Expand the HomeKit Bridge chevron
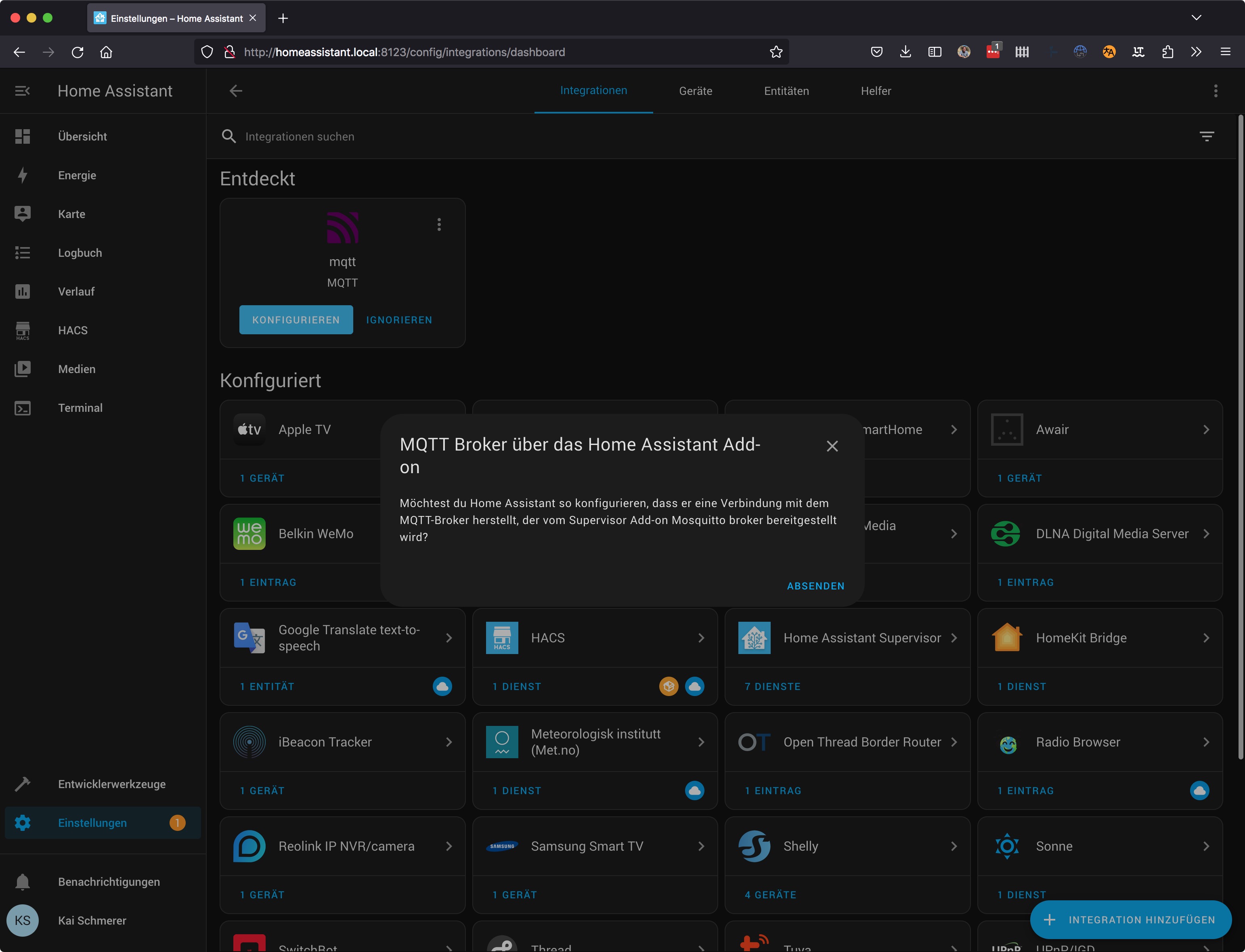Viewport: 1245px width, 952px height. pos(1206,638)
